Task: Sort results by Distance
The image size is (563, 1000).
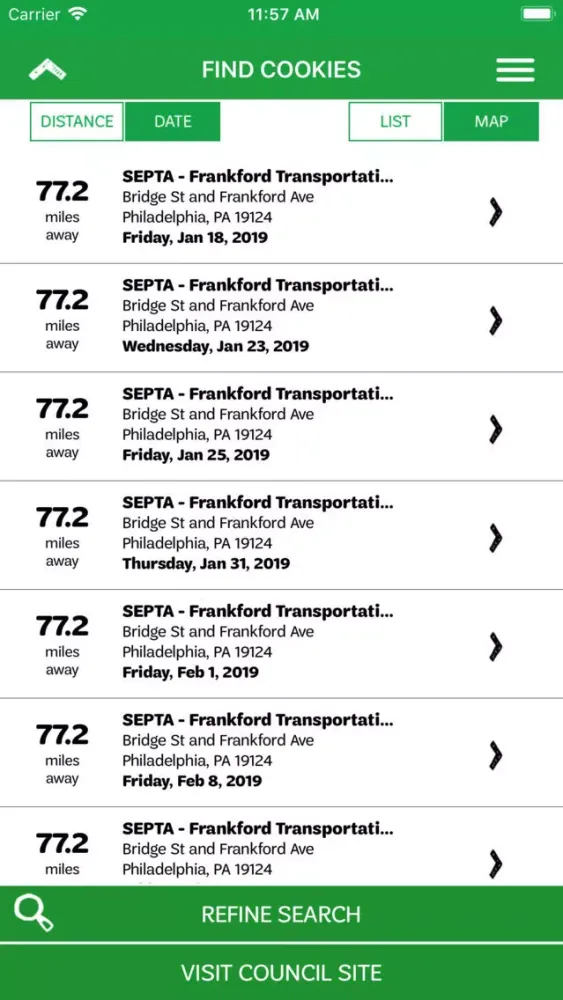Action: (77, 121)
